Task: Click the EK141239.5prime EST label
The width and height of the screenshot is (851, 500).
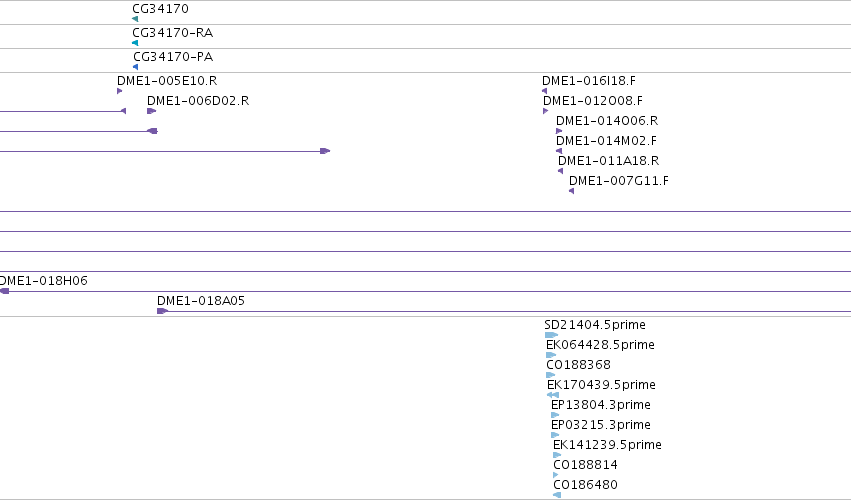Action: tap(607, 445)
